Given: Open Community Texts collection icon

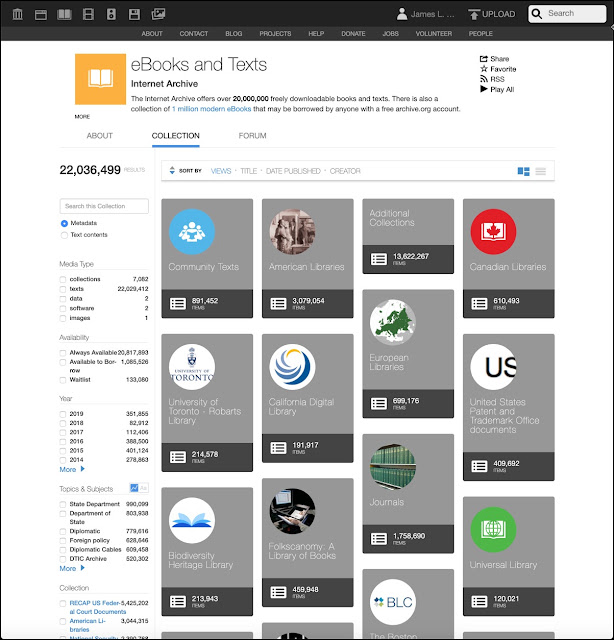Looking at the screenshot, I should tap(192, 231).
